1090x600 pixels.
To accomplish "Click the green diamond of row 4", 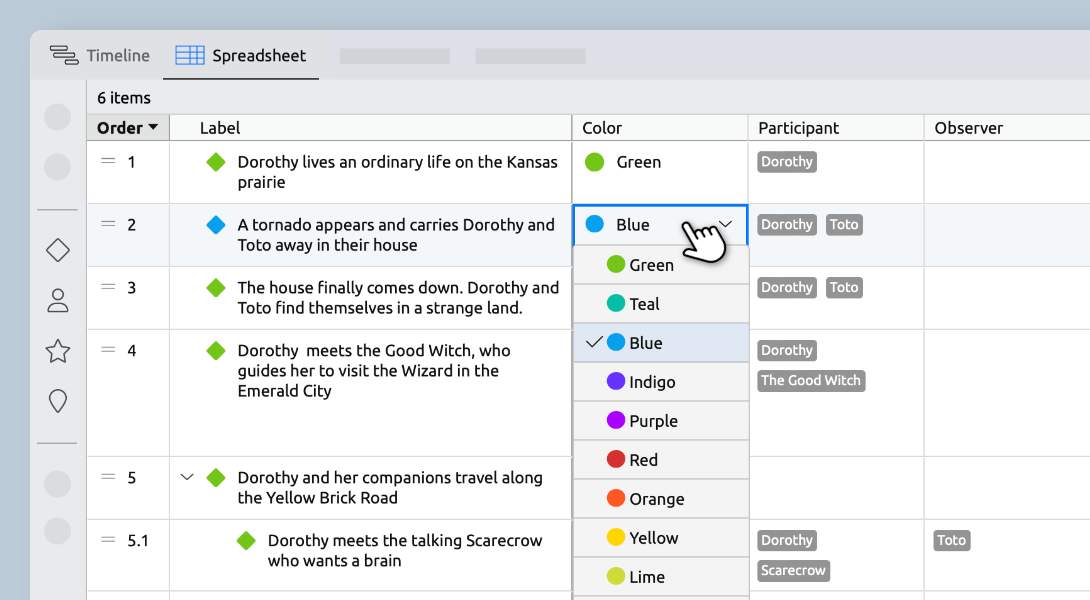I will 216,350.
